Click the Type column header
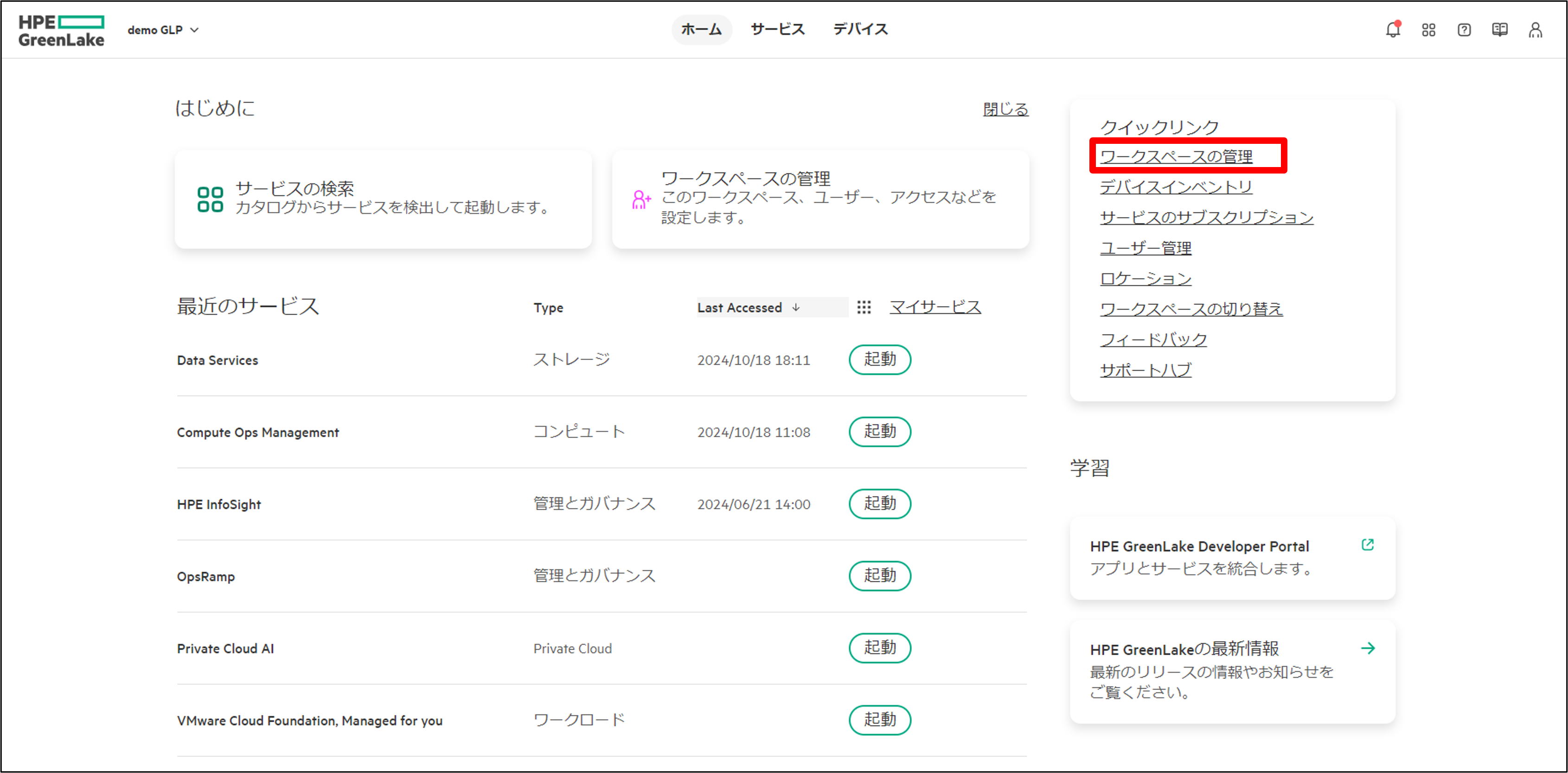 pyautogui.click(x=549, y=308)
